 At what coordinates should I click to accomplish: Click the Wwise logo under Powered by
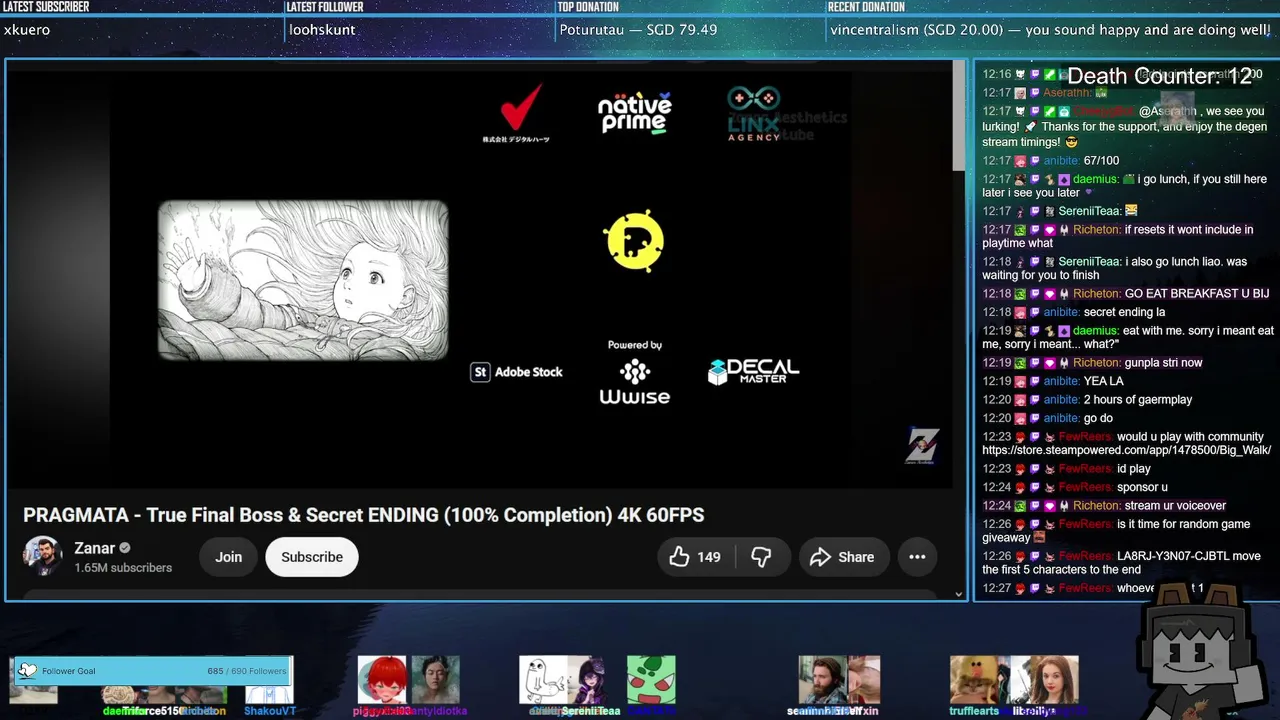coord(635,383)
